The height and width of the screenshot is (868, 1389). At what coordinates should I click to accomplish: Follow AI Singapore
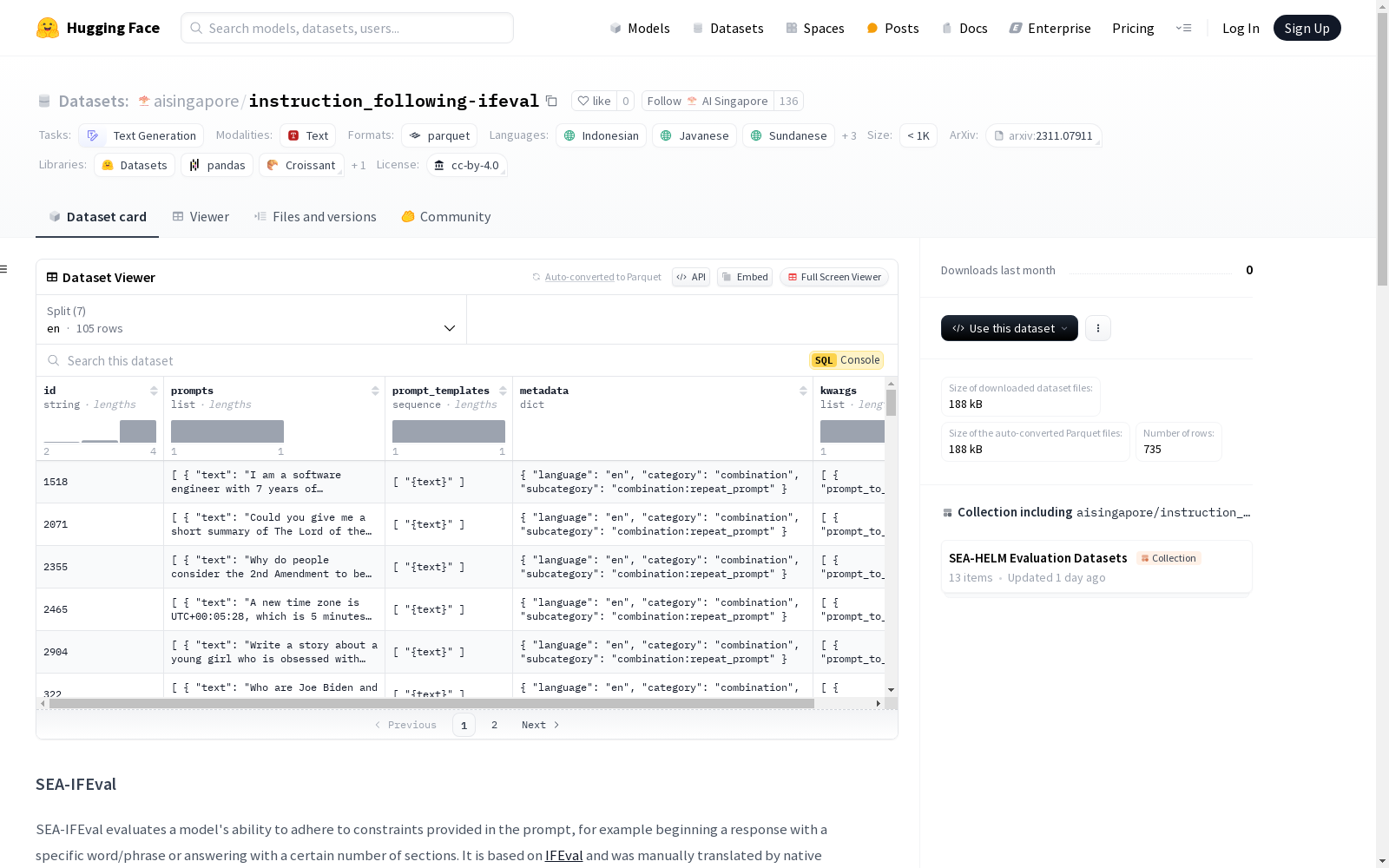(x=708, y=101)
